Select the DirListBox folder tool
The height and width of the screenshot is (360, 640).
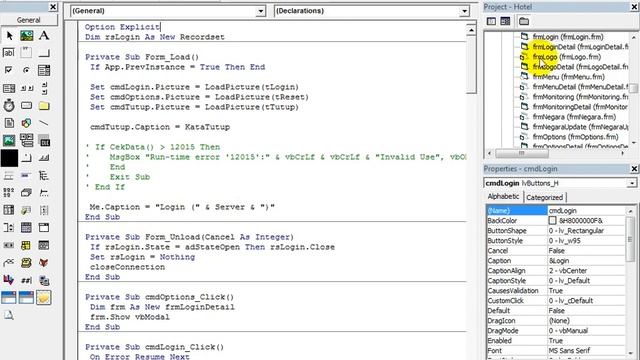(x=44, y=106)
